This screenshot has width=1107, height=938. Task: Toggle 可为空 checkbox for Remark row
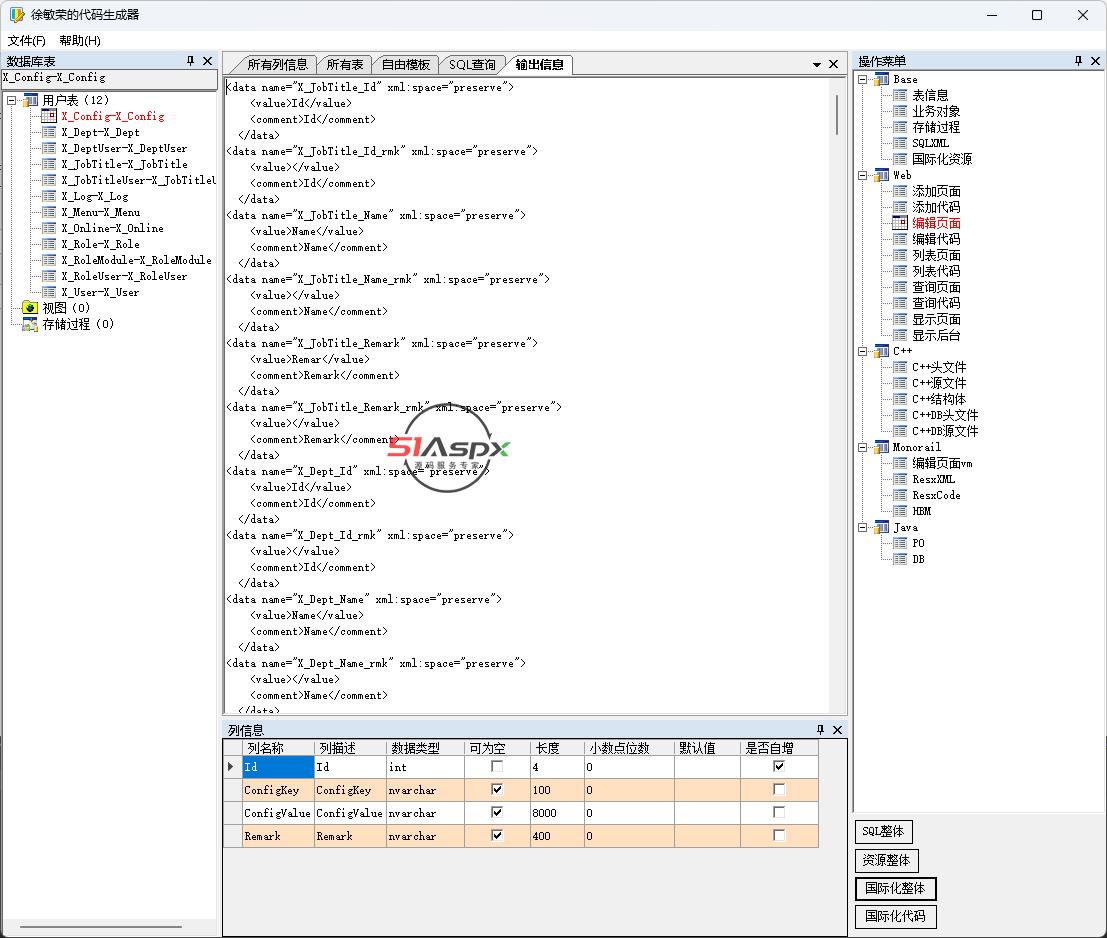tap(497, 836)
